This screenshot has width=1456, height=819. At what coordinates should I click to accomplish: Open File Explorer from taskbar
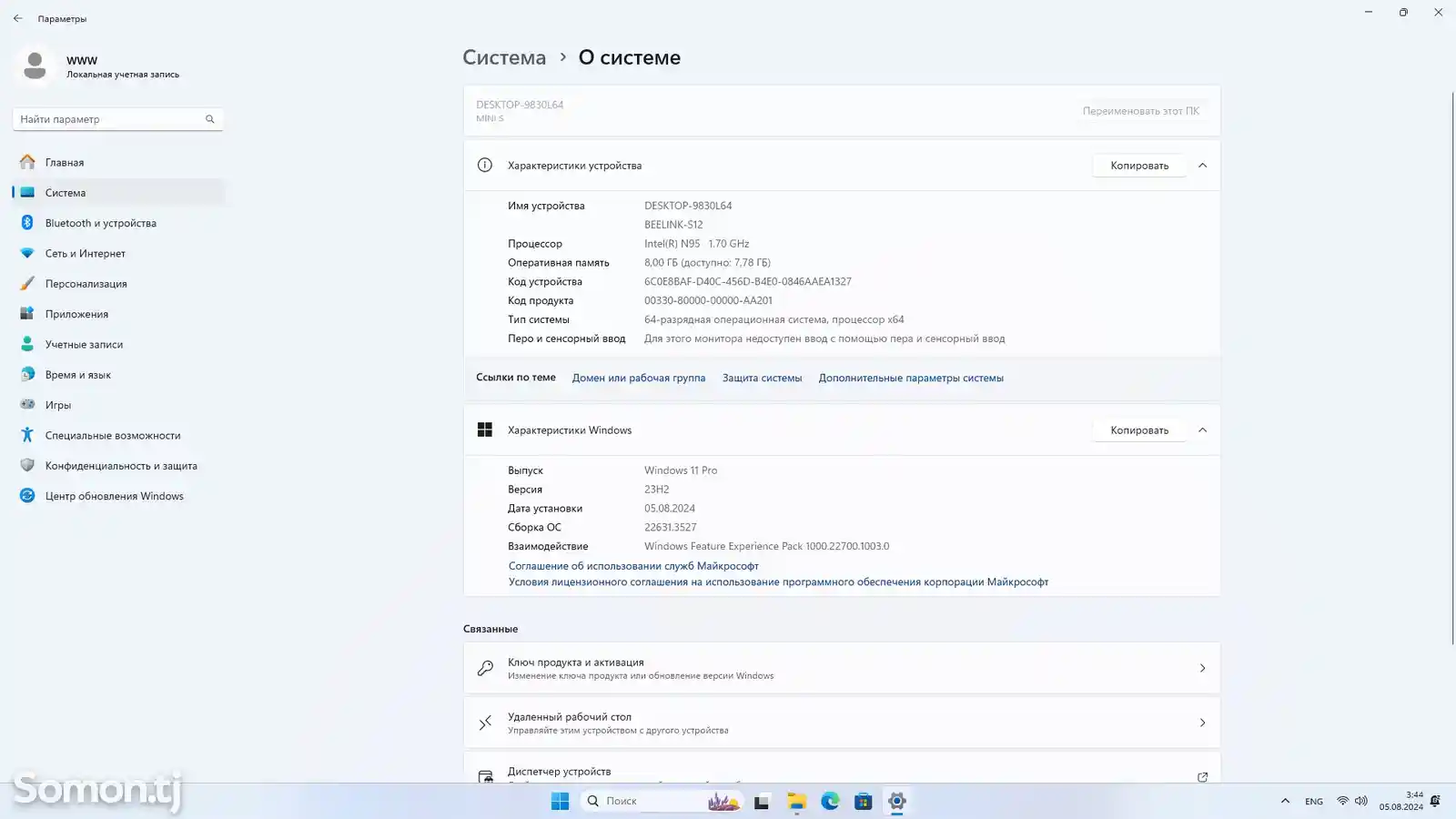coord(796,801)
